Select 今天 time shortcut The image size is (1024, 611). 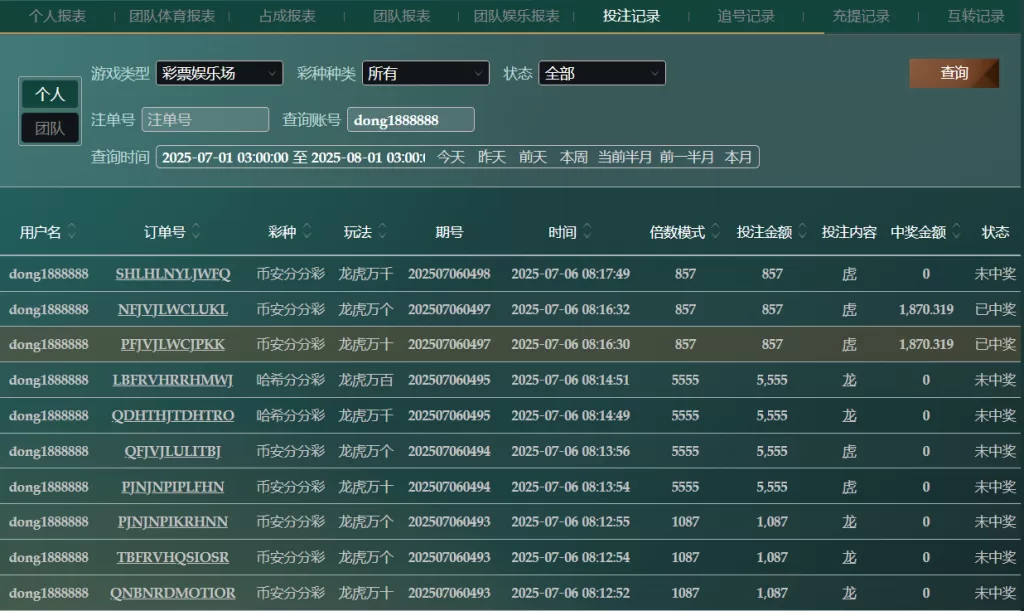(x=451, y=157)
